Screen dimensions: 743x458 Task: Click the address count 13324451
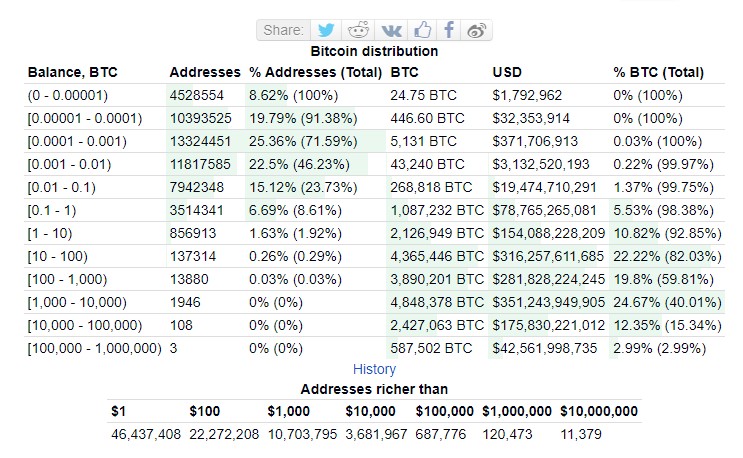(200, 142)
